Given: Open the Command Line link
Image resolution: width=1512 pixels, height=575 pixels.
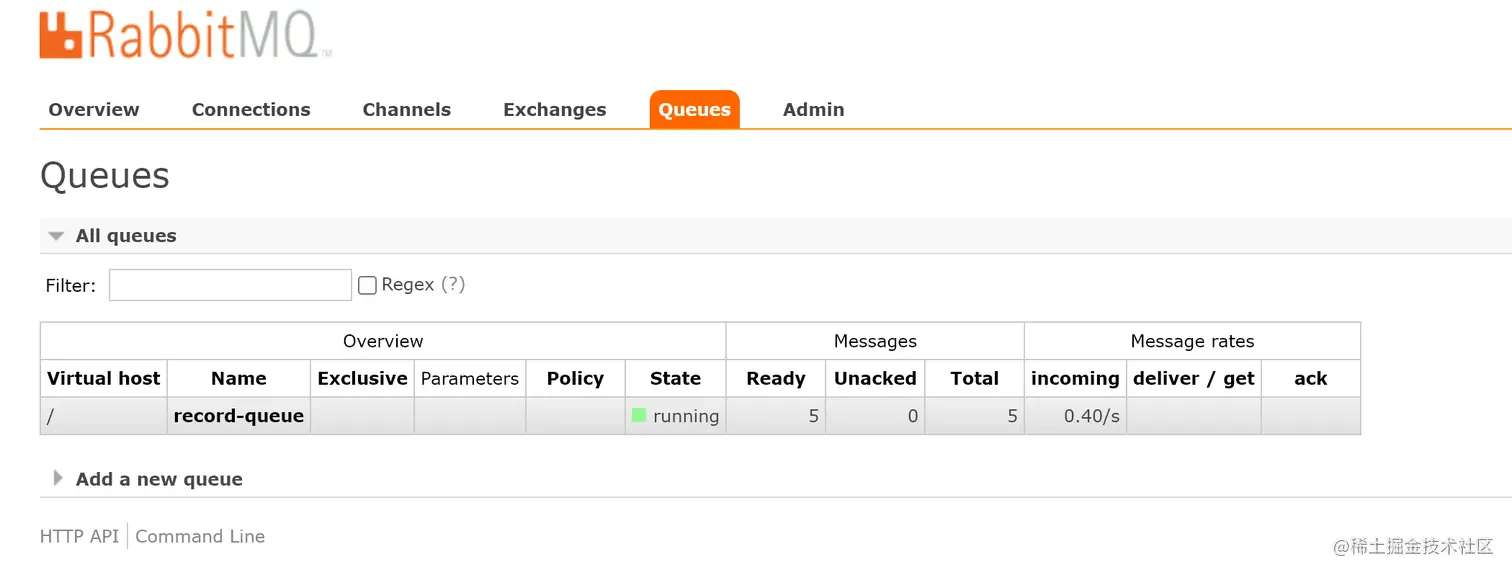Looking at the screenshot, I should pyautogui.click(x=200, y=536).
